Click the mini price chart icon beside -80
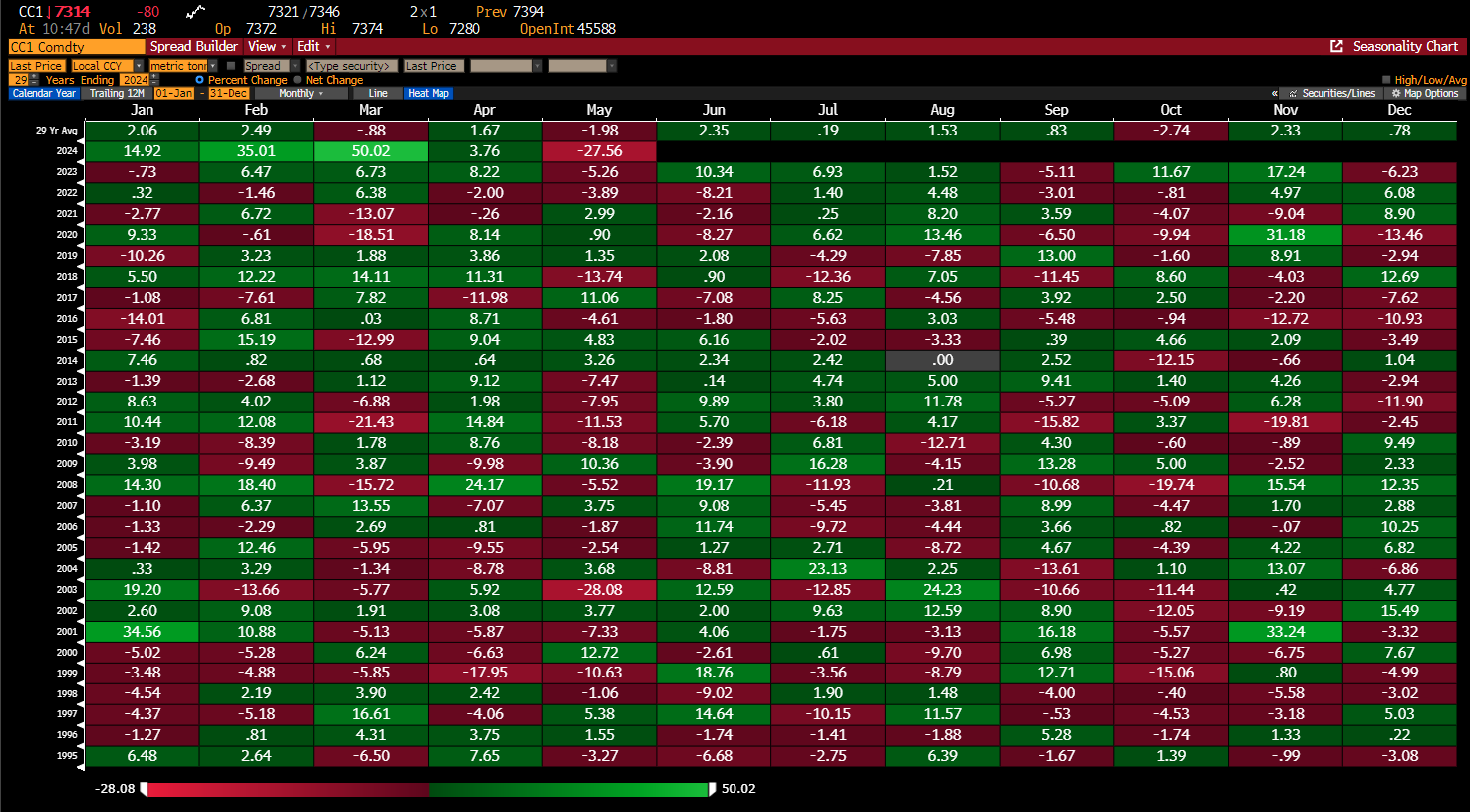The image size is (1470, 812). 195,12
